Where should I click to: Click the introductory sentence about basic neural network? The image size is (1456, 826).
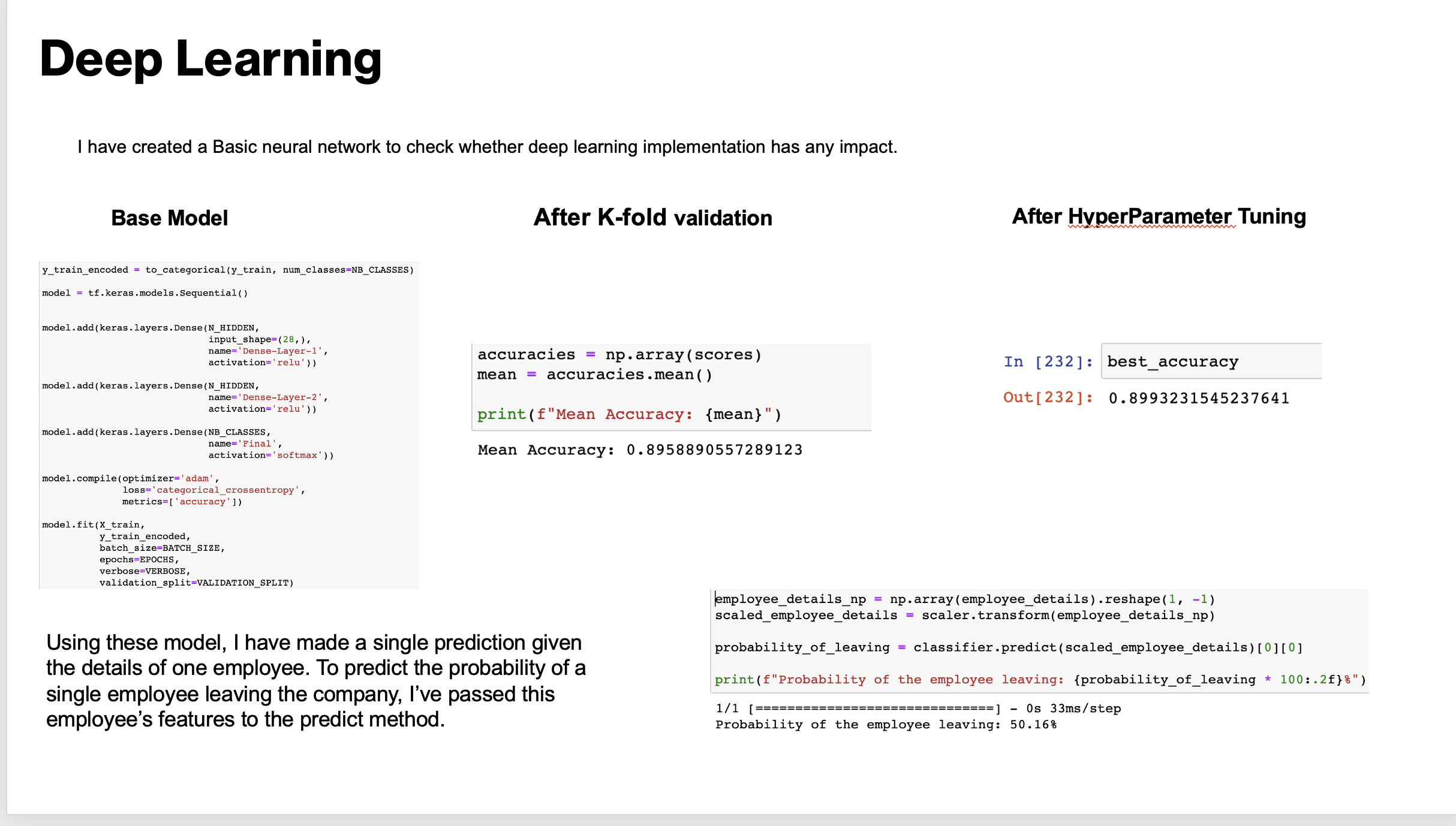click(487, 147)
